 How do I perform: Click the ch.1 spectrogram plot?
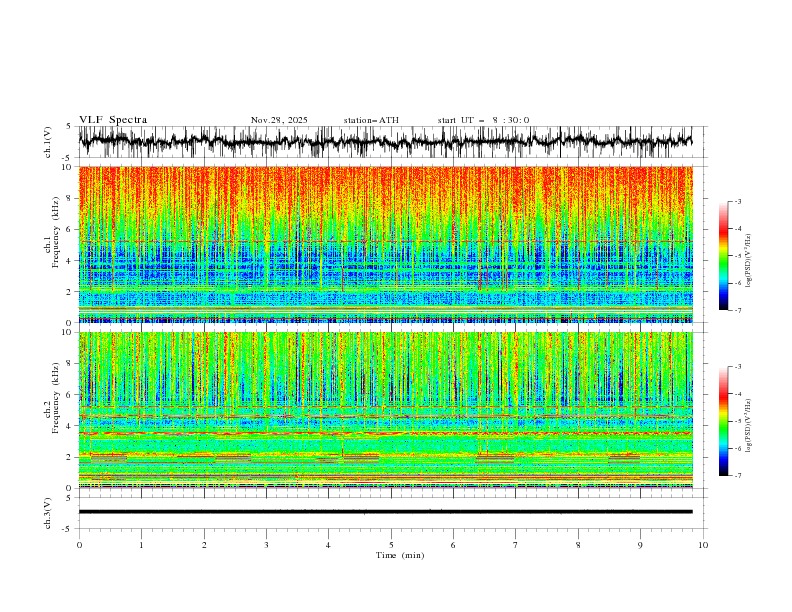pyautogui.click(x=385, y=244)
